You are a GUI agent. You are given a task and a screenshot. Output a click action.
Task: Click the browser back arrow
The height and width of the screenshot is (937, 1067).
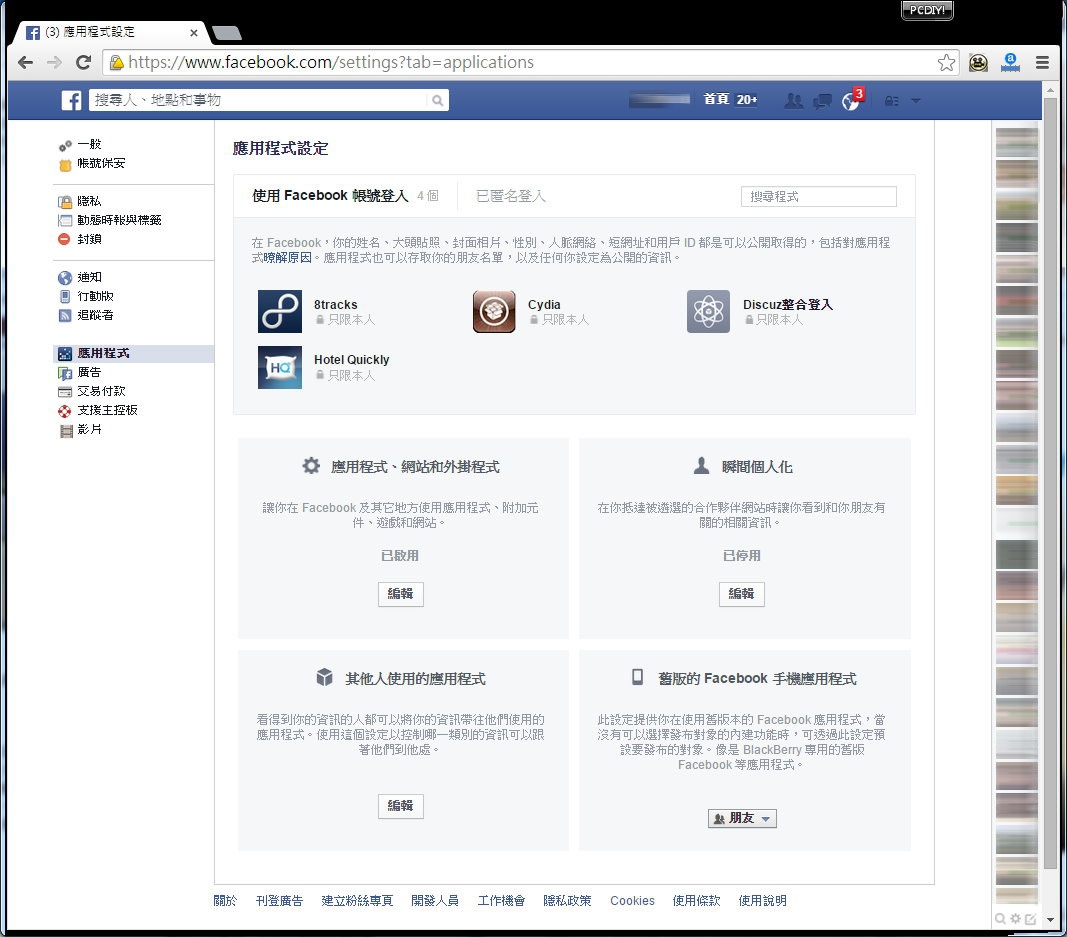coord(25,63)
